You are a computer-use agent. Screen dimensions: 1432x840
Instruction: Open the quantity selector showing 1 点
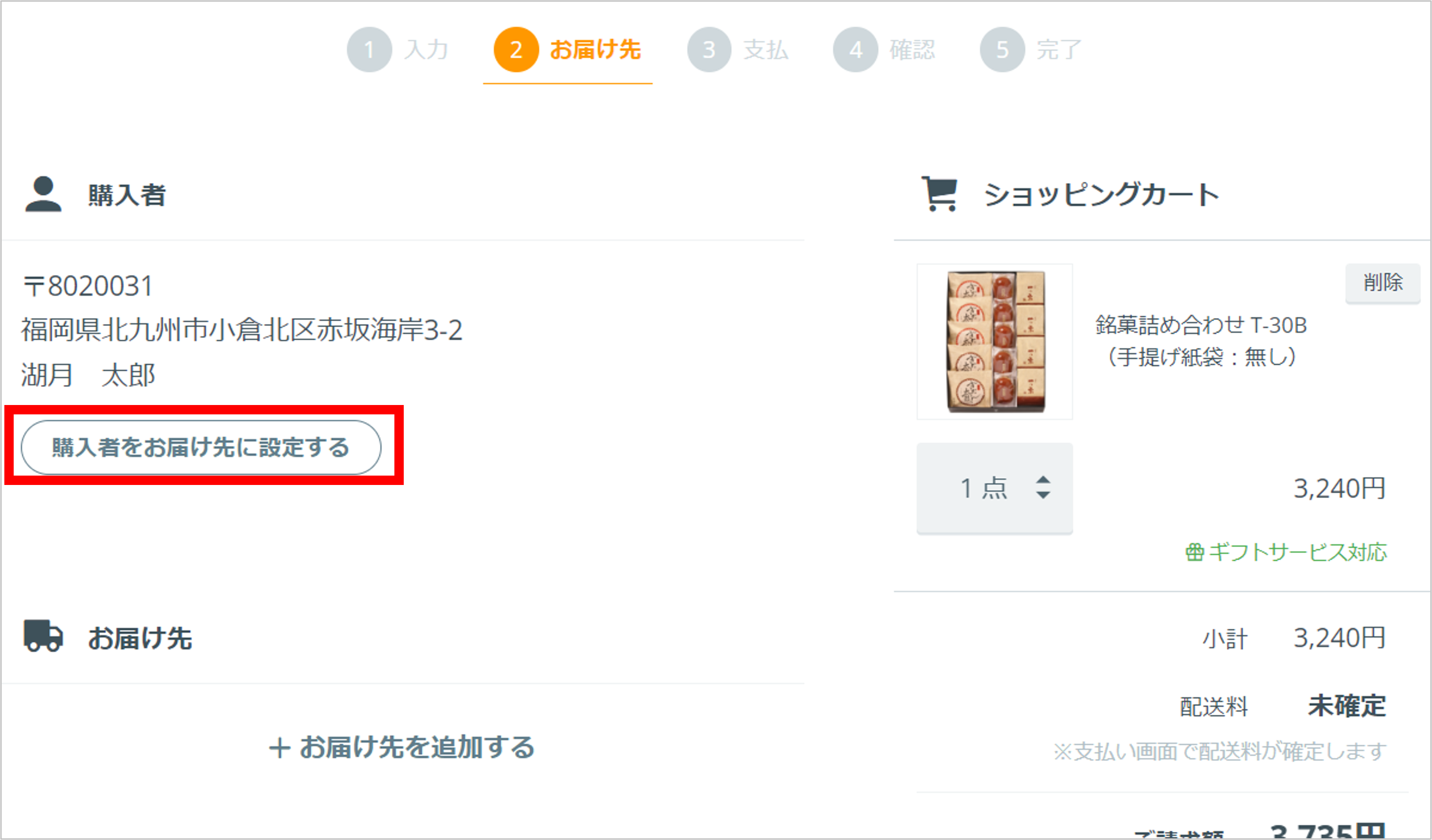[994, 488]
